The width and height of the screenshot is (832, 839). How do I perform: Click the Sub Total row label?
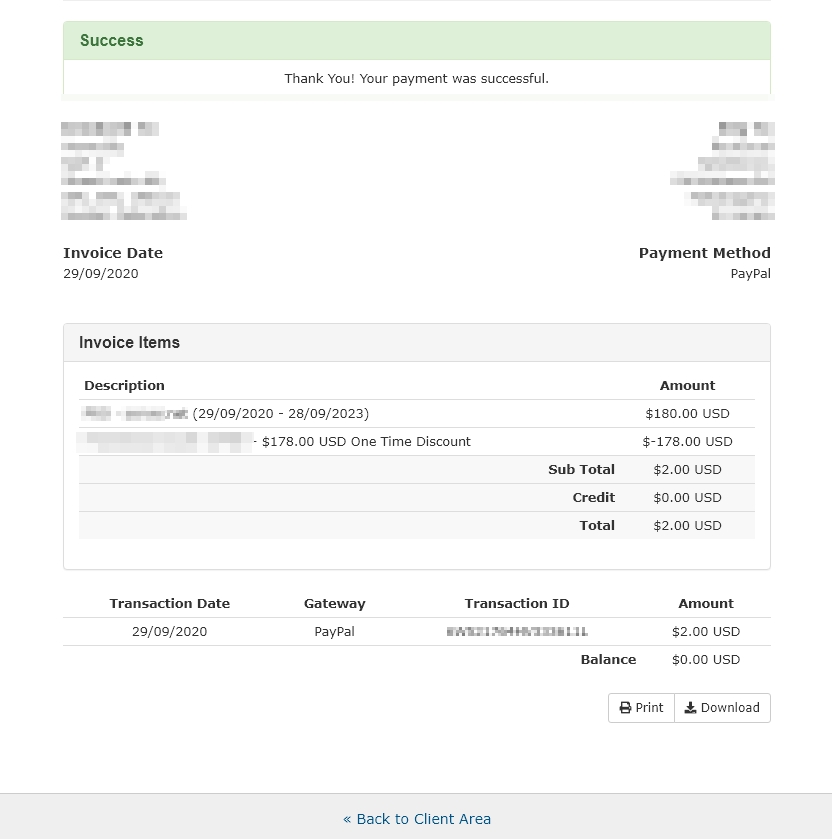point(581,469)
